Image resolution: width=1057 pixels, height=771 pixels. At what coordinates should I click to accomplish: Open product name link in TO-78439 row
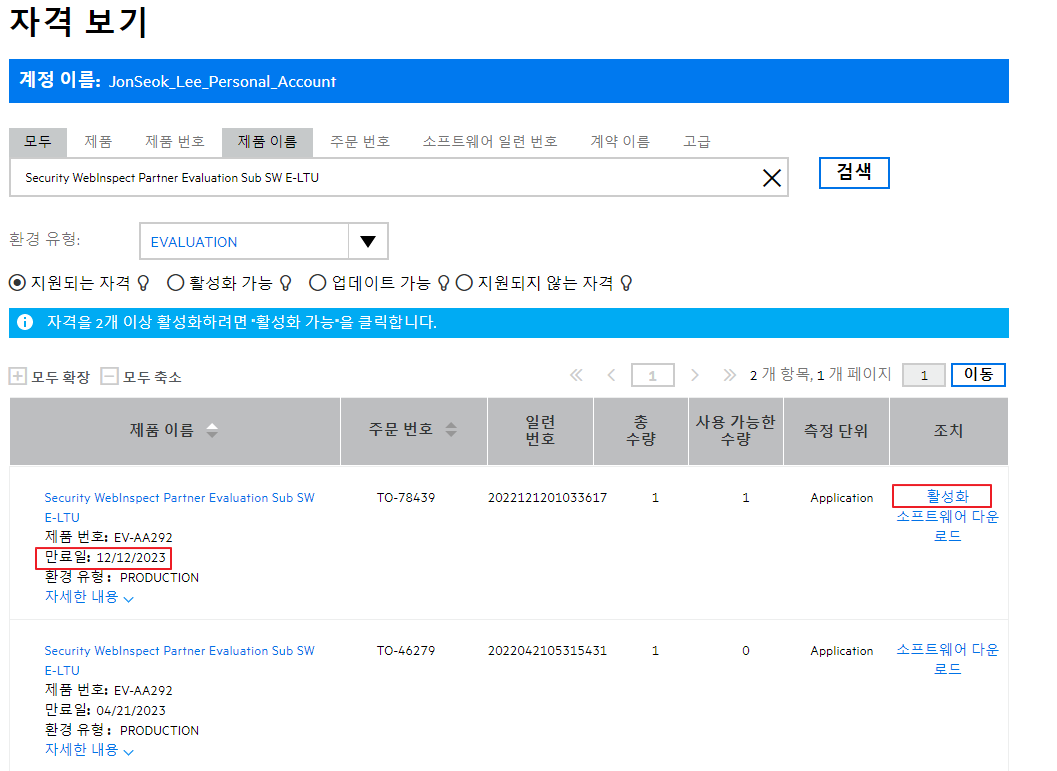179,507
